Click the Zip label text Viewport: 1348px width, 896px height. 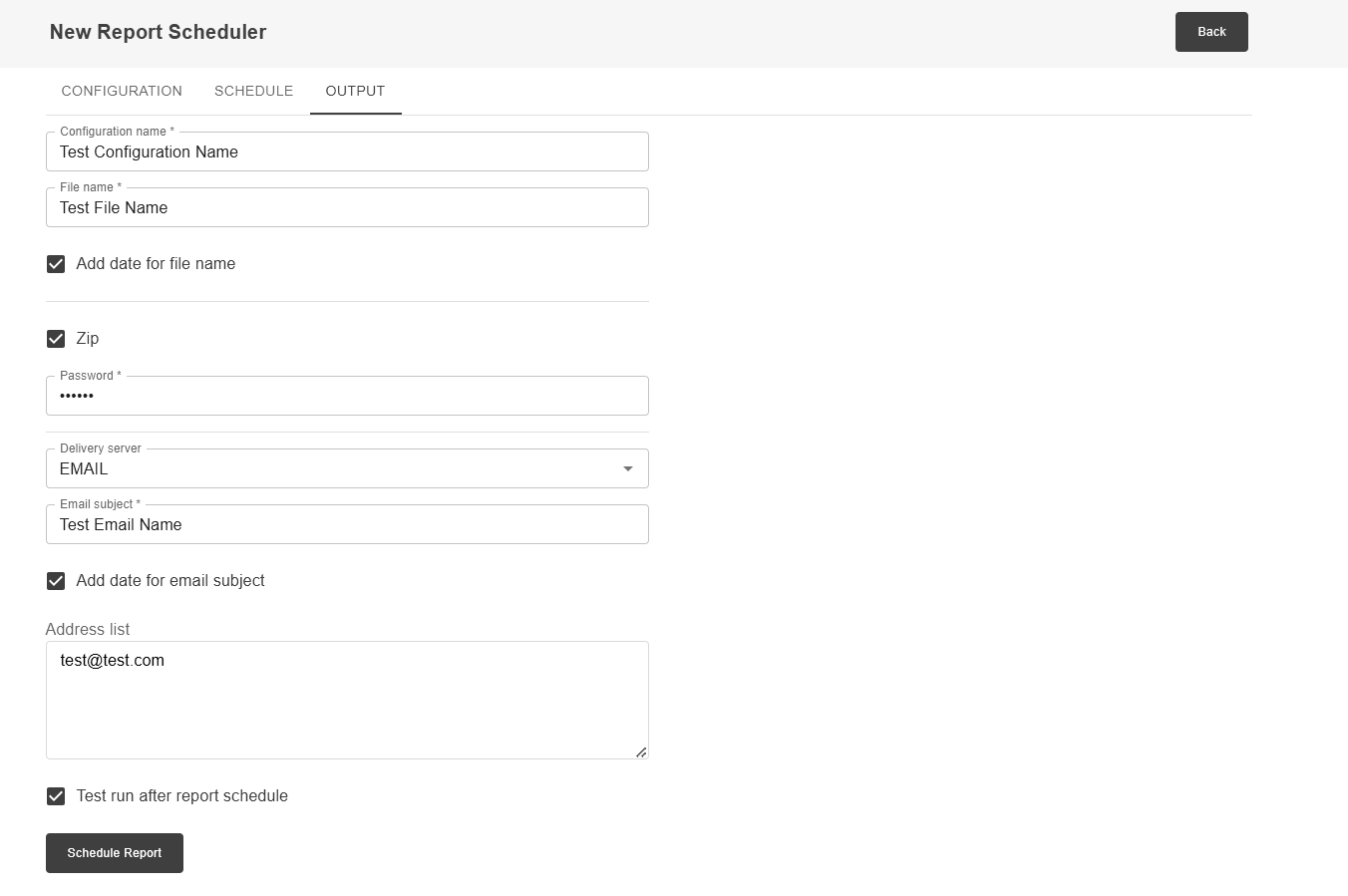(x=88, y=339)
